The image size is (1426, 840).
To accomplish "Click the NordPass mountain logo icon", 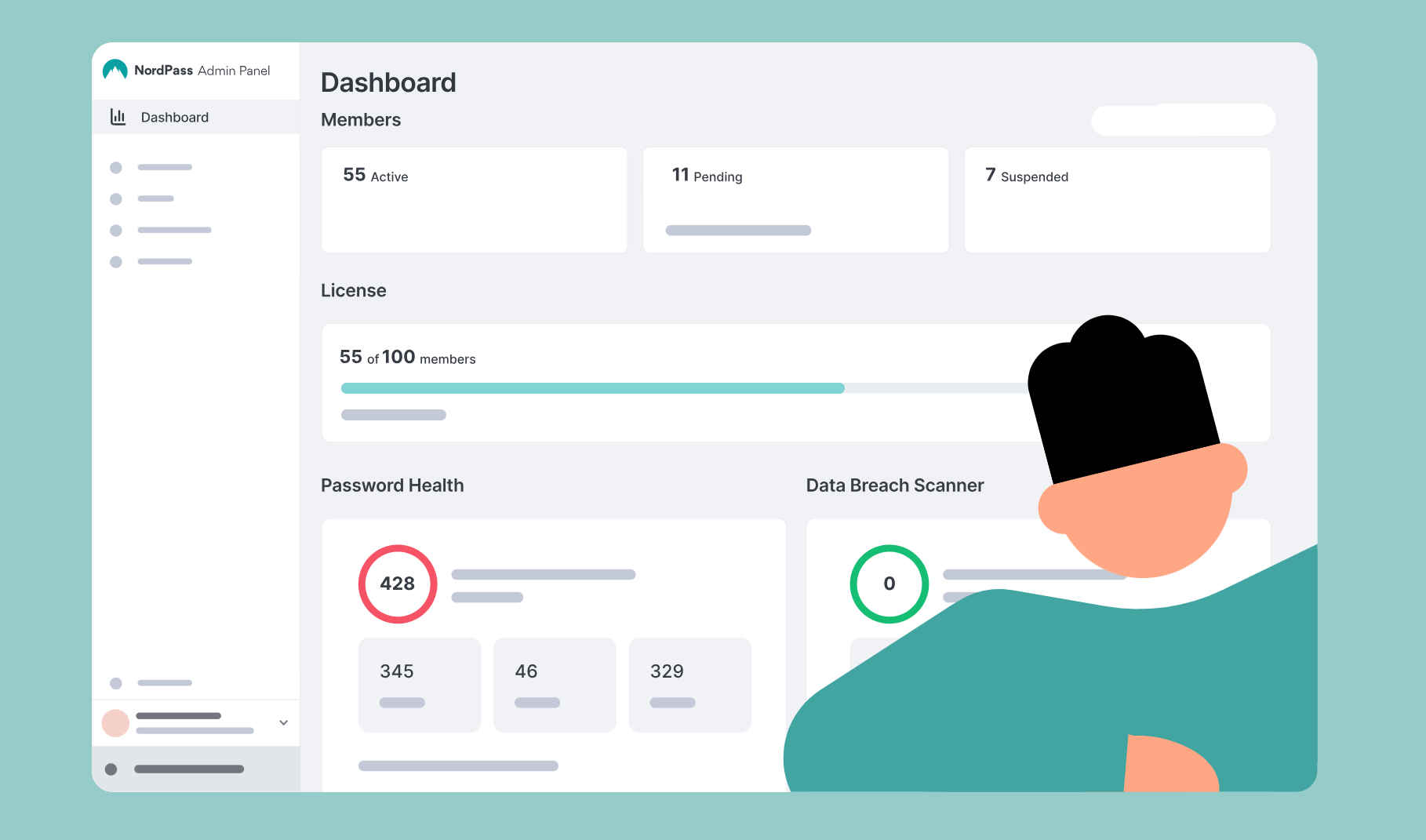I will (115, 71).
